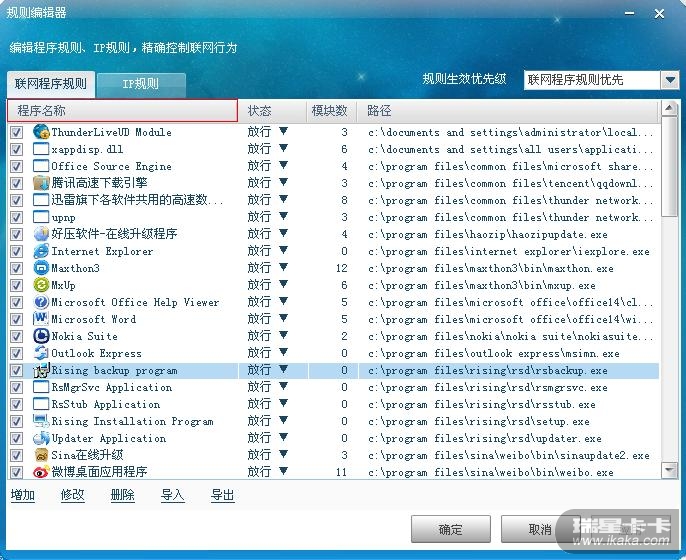686x560 pixels.
Task: Uncheck the ThunderLiveUD Module checkbox
Action: pos(17,132)
